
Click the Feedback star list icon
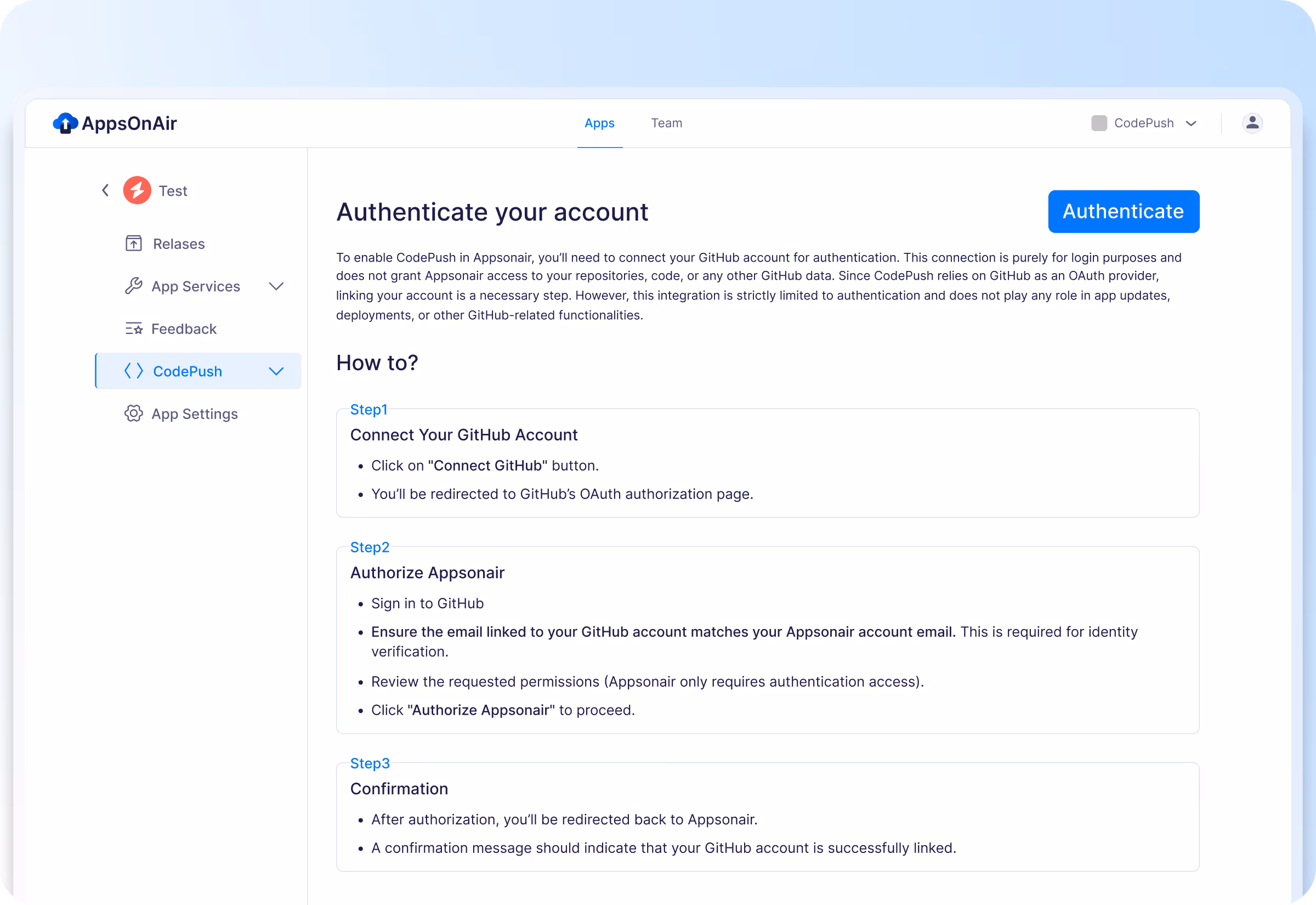[134, 329]
